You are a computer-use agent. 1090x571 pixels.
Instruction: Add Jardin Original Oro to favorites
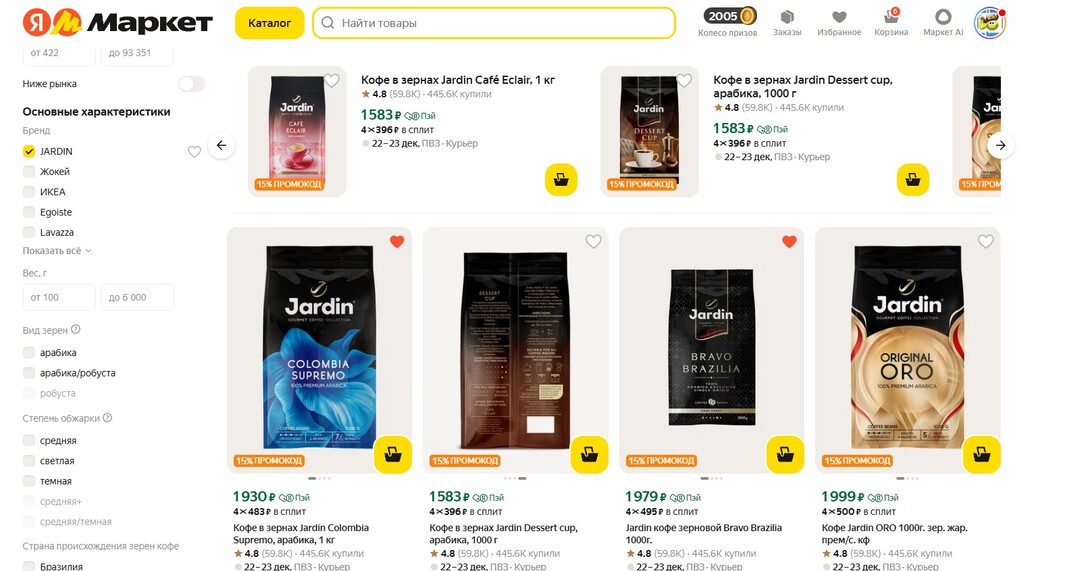click(x=986, y=242)
